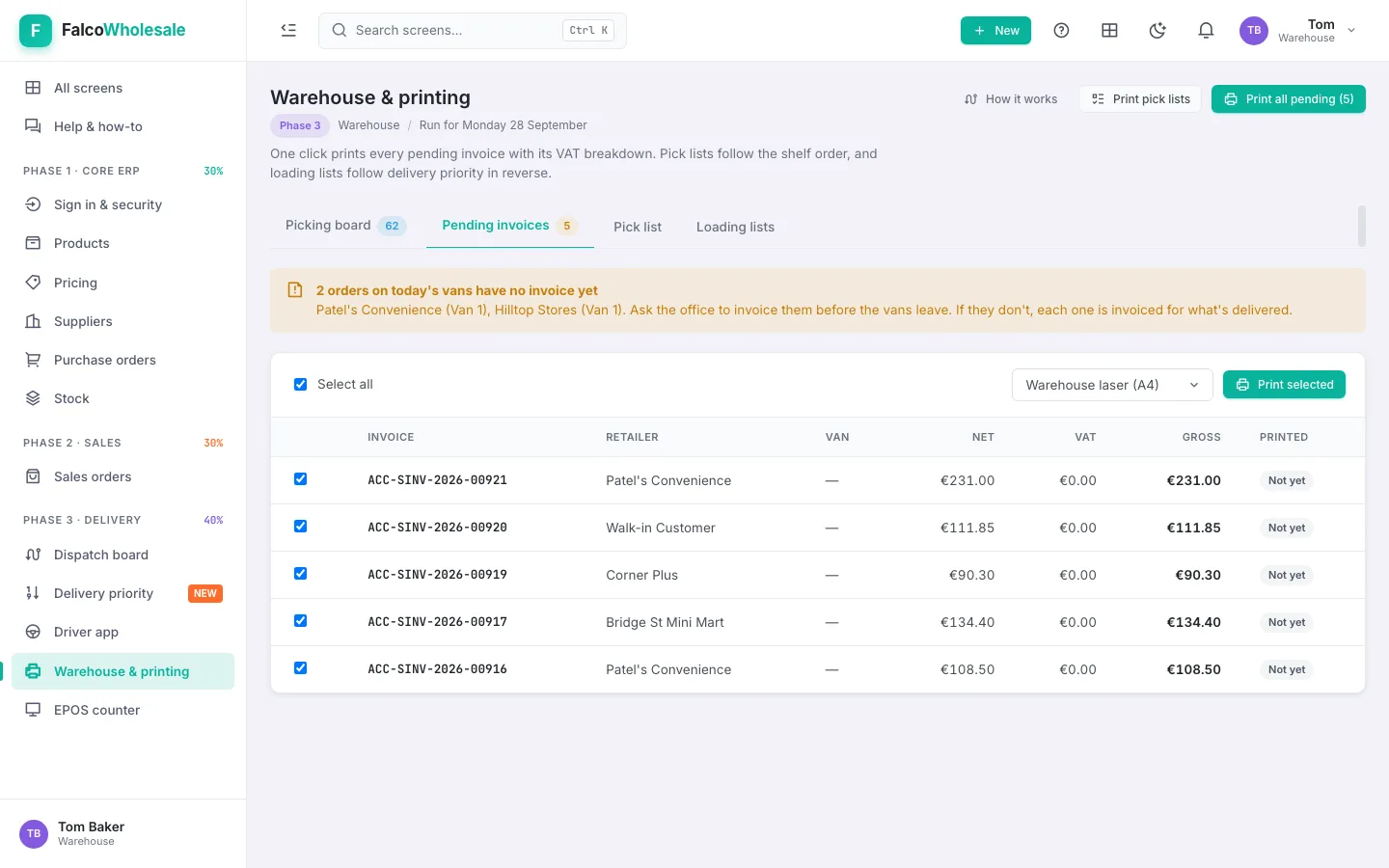This screenshot has width=1389, height=868.
Task: Open Purchase orders screen
Action: pos(123,360)
